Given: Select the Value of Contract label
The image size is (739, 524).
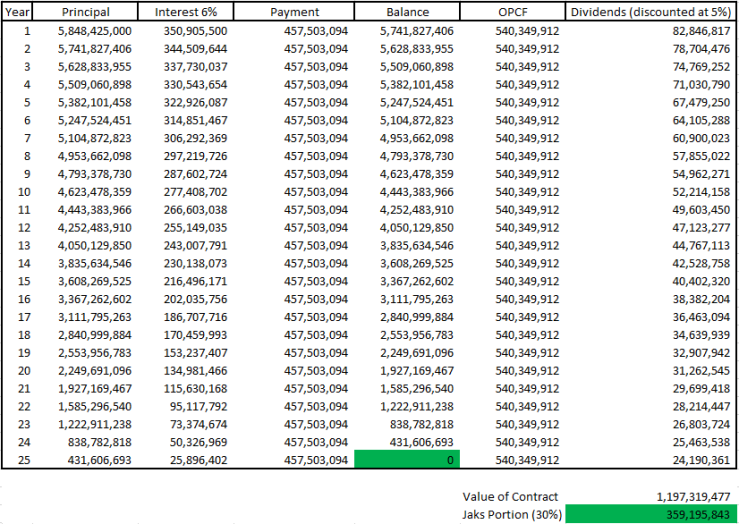Looking at the screenshot, I should [512, 497].
